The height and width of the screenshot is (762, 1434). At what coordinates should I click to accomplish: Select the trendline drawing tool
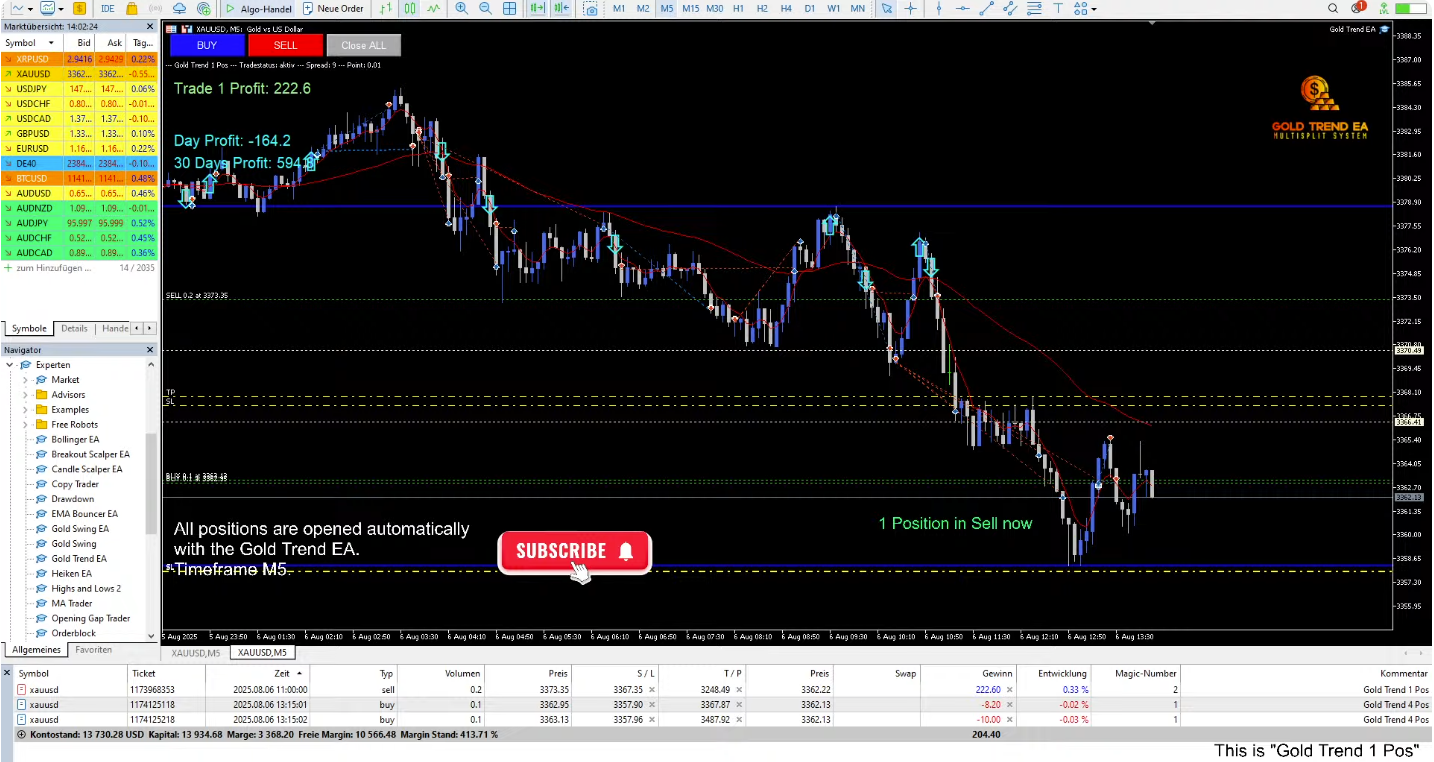coord(987,8)
